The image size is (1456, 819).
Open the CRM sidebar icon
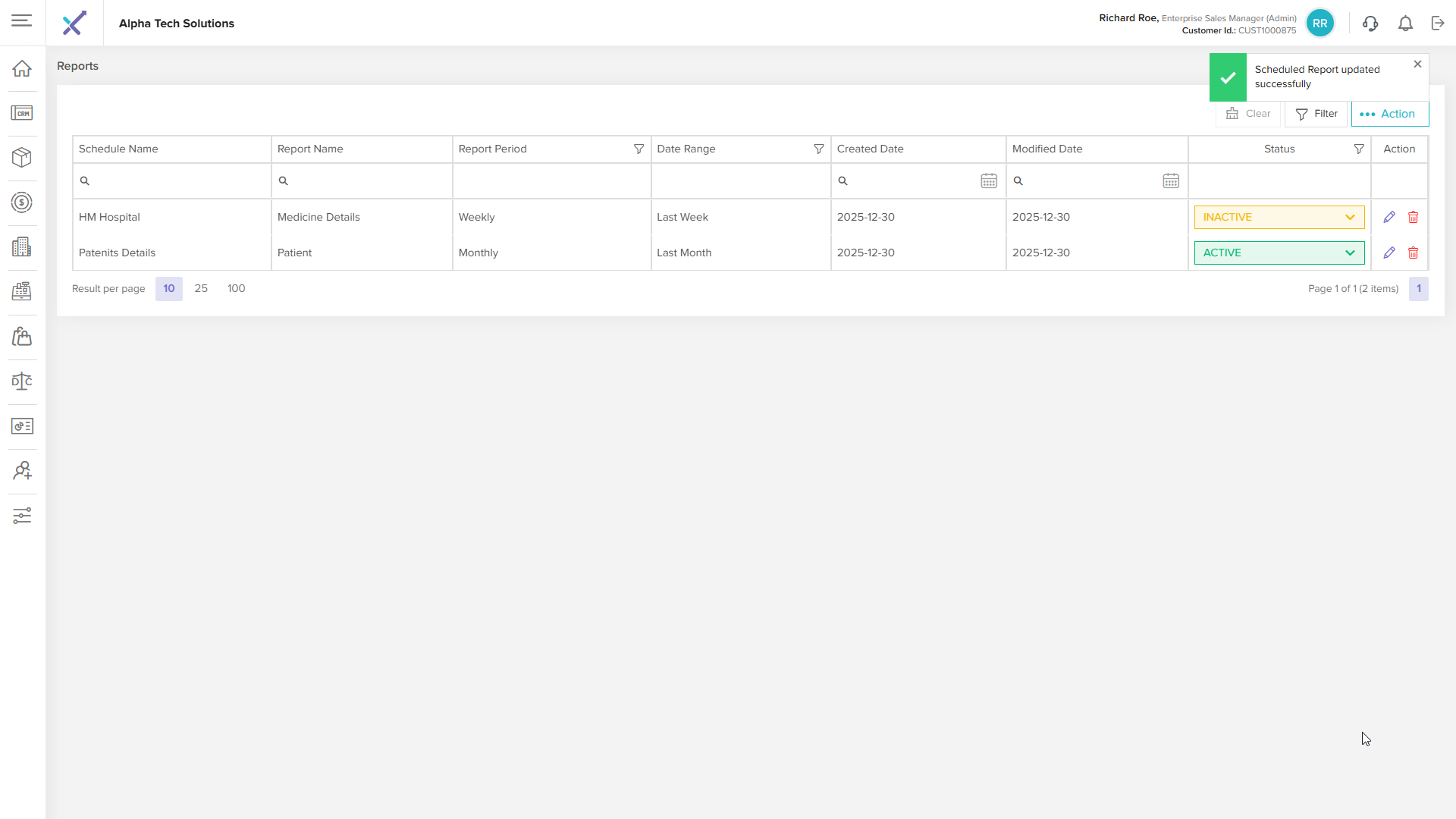tap(22, 113)
